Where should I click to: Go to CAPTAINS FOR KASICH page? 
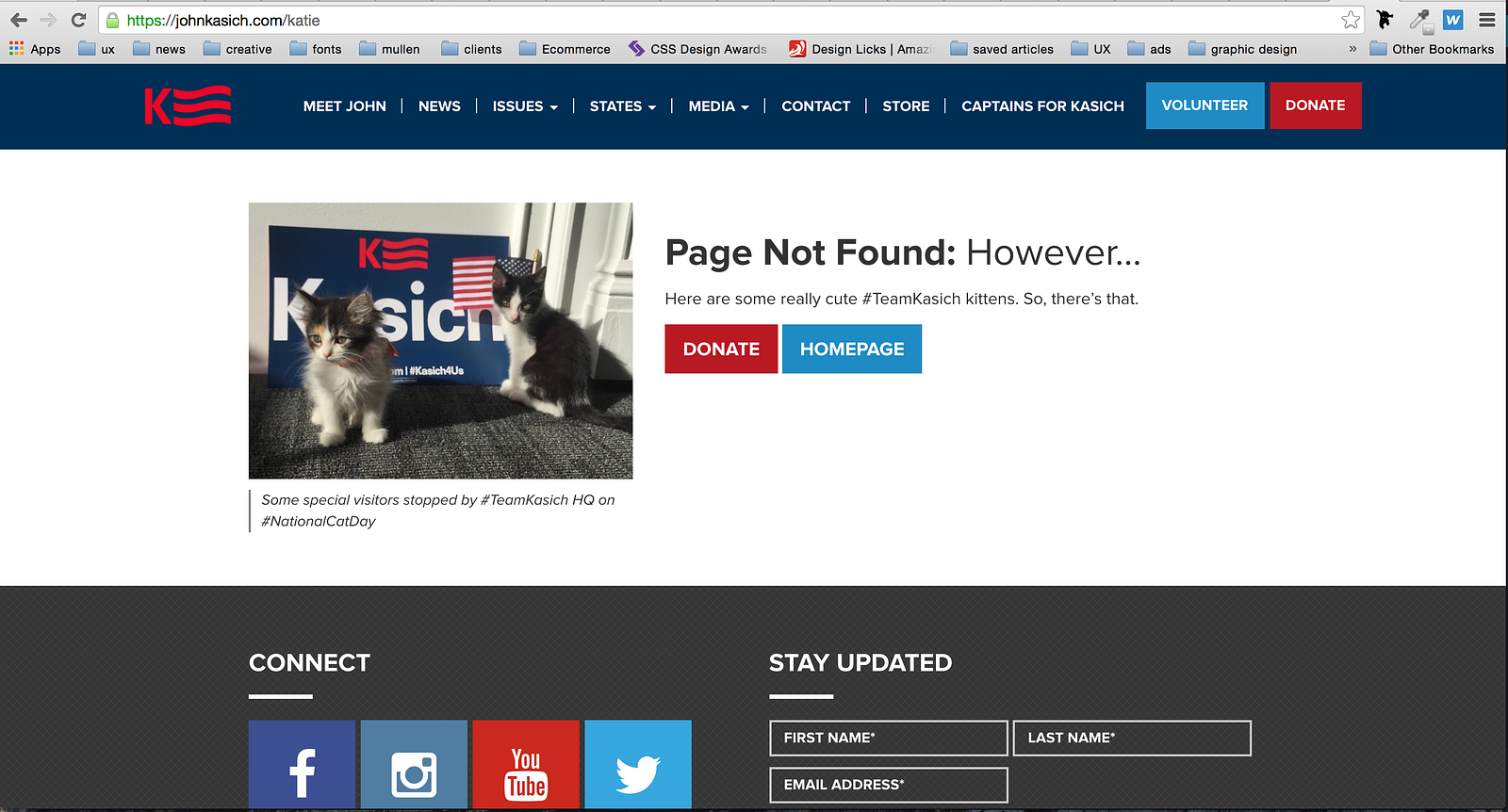pyautogui.click(x=1042, y=106)
